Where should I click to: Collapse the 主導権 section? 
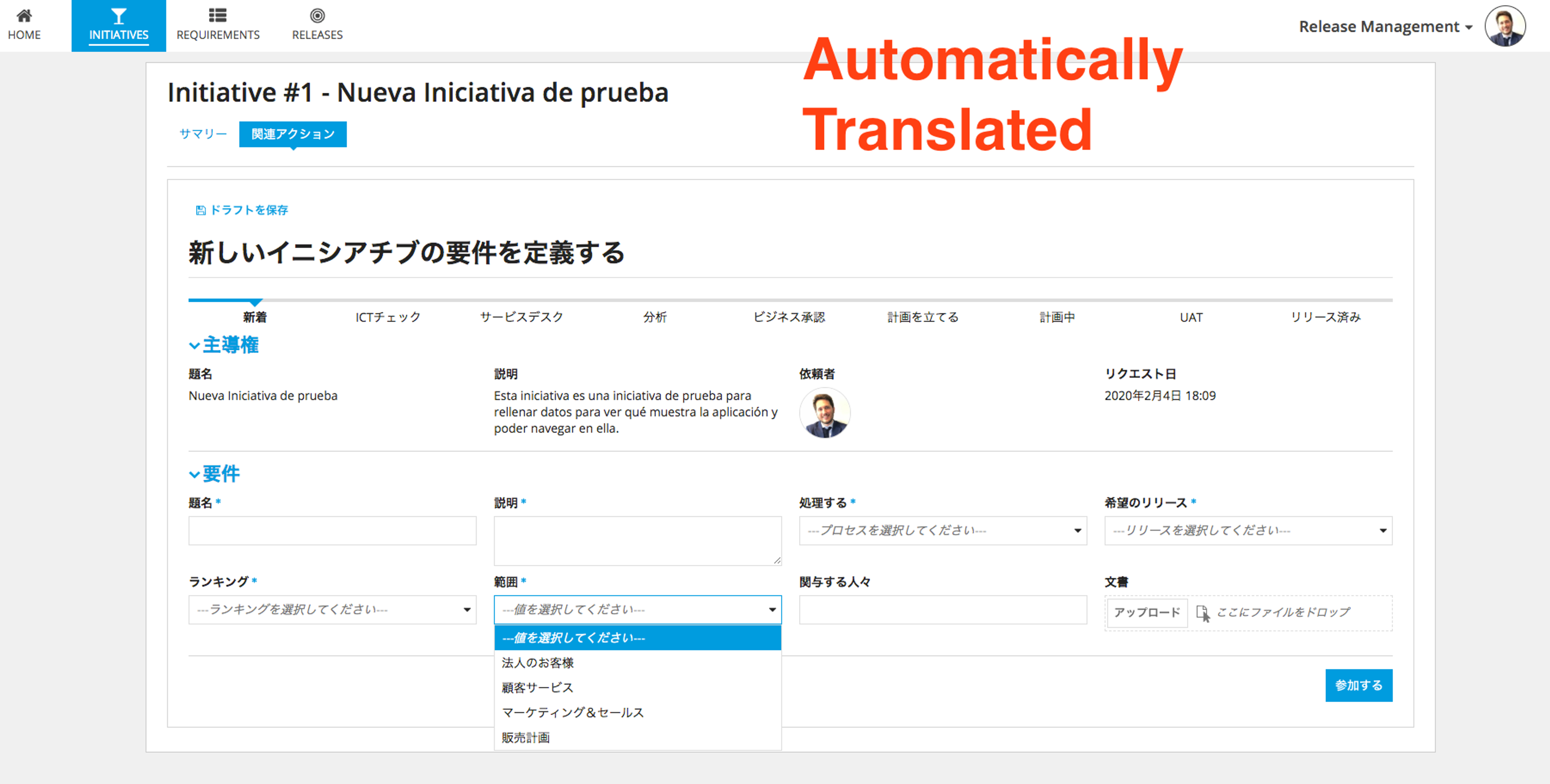(x=224, y=345)
